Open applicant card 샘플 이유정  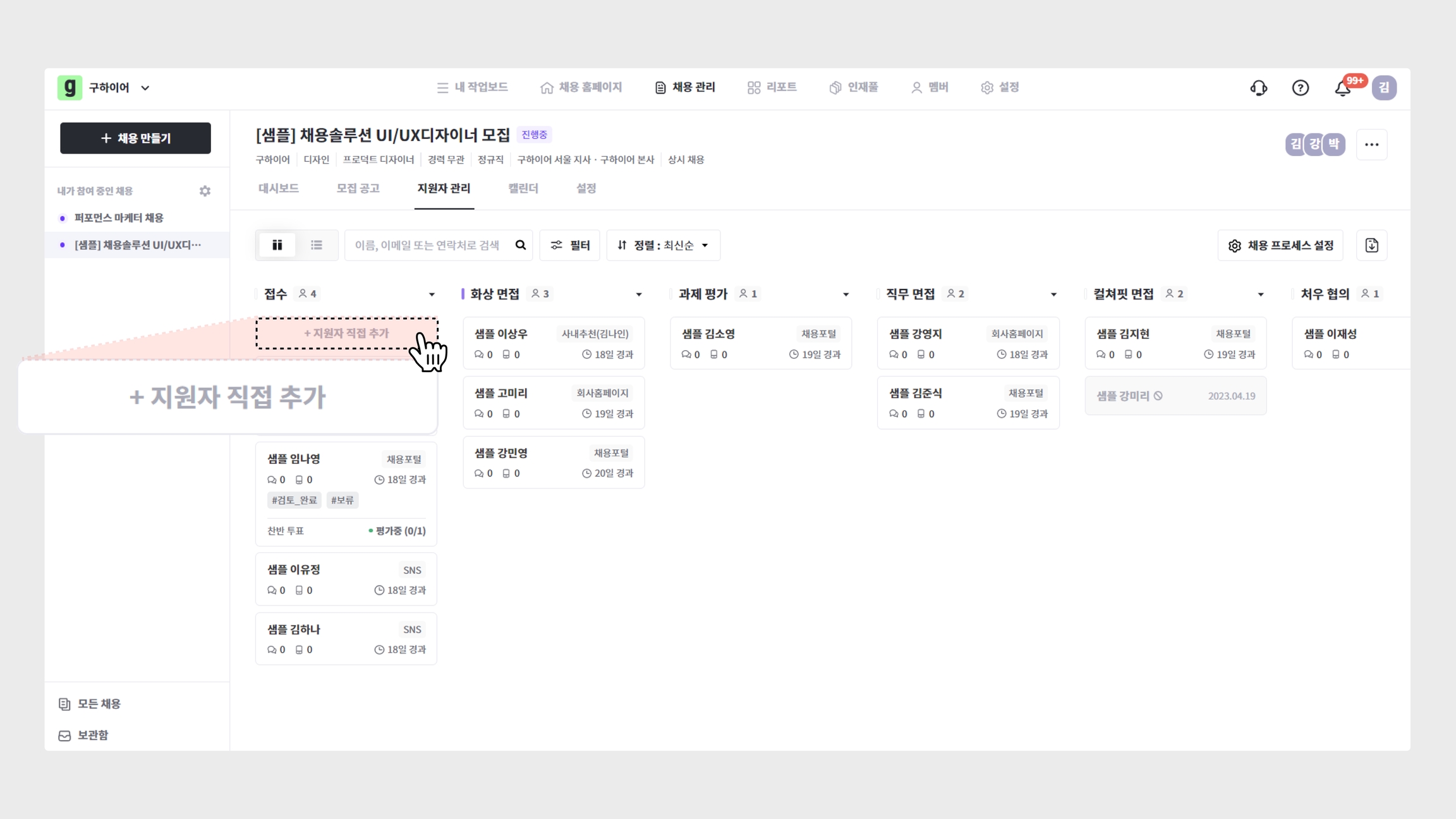point(346,579)
